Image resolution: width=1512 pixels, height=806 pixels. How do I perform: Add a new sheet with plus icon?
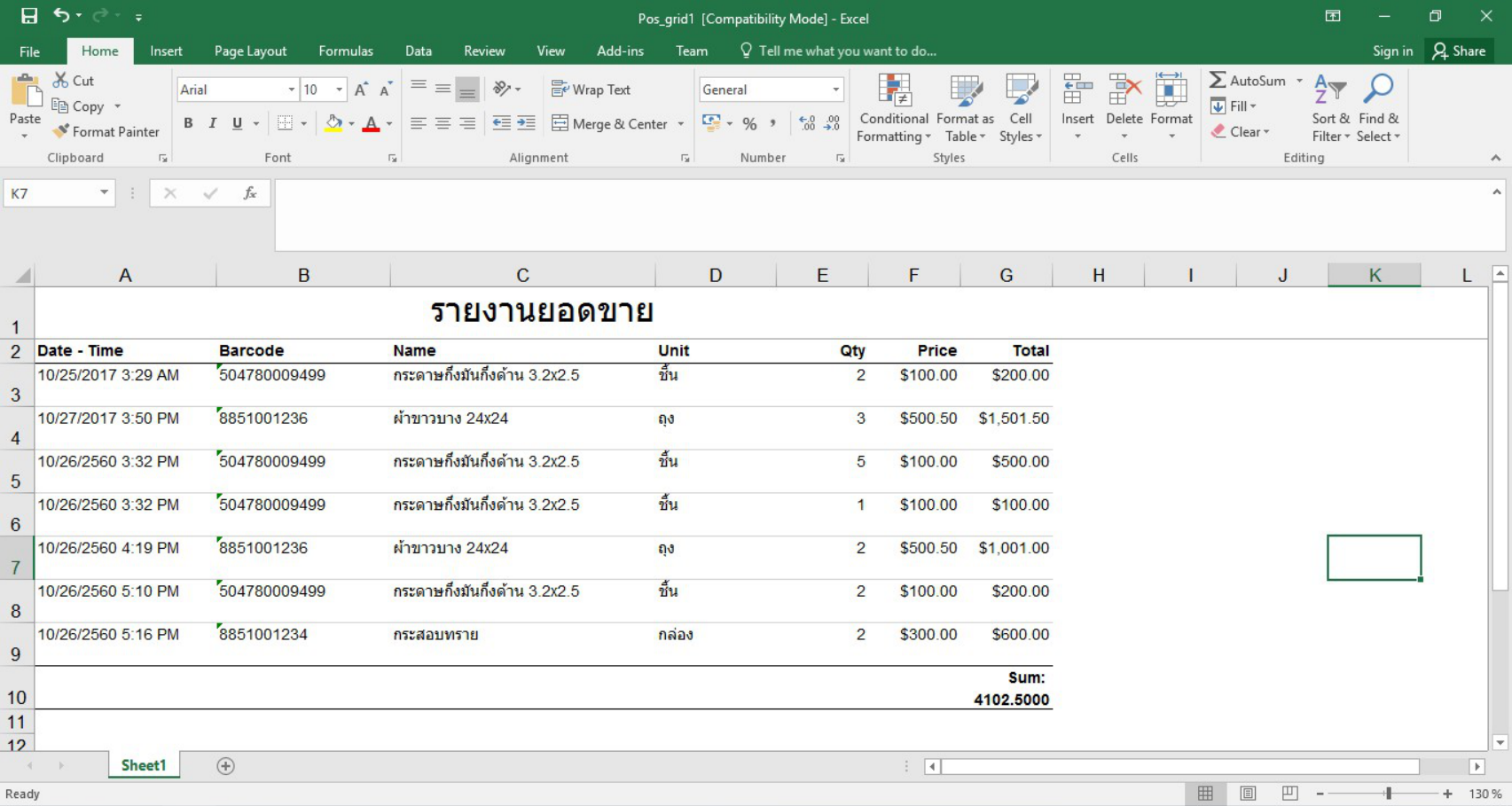[225, 766]
